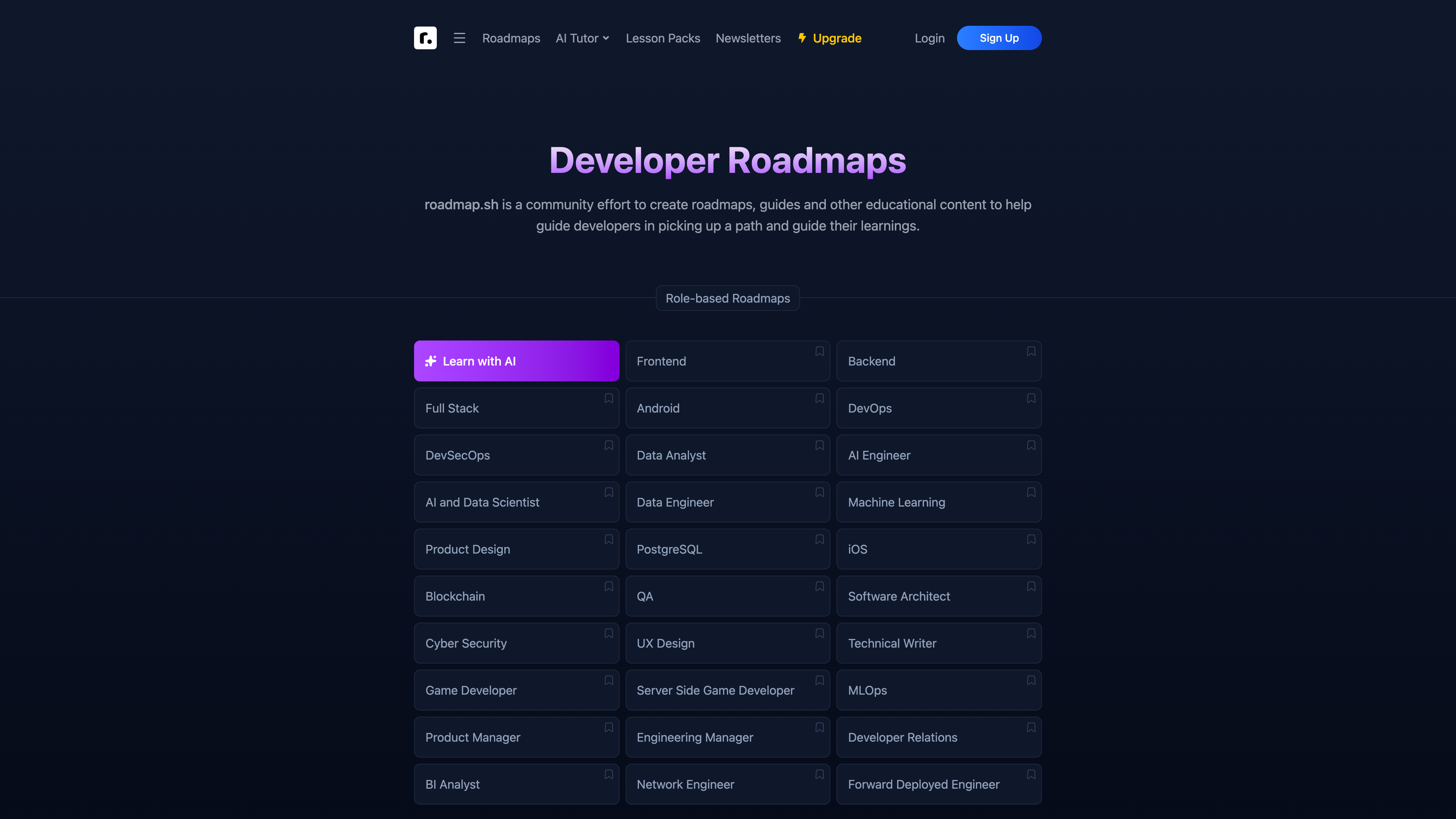
Task: Open the hamburger menu icon
Action: click(460, 38)
